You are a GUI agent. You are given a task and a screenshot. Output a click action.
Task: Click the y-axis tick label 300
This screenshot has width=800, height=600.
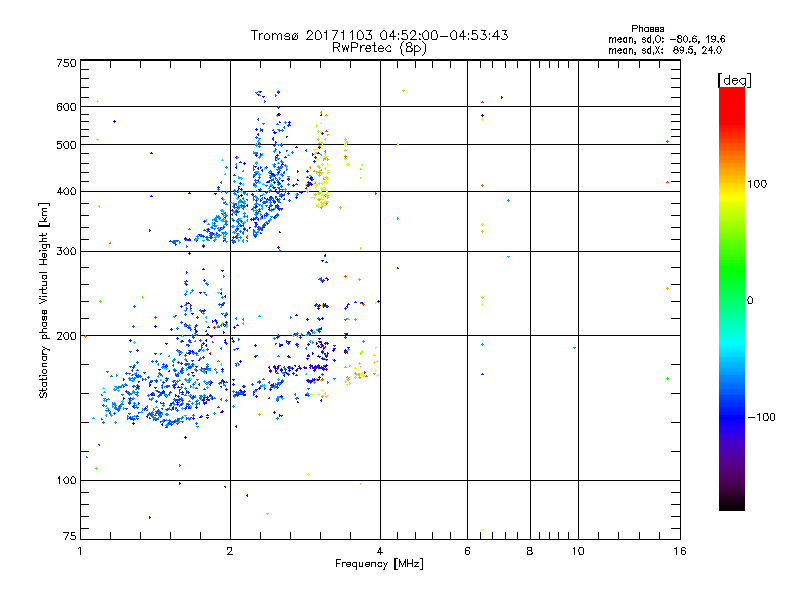[x=66, y=252]
